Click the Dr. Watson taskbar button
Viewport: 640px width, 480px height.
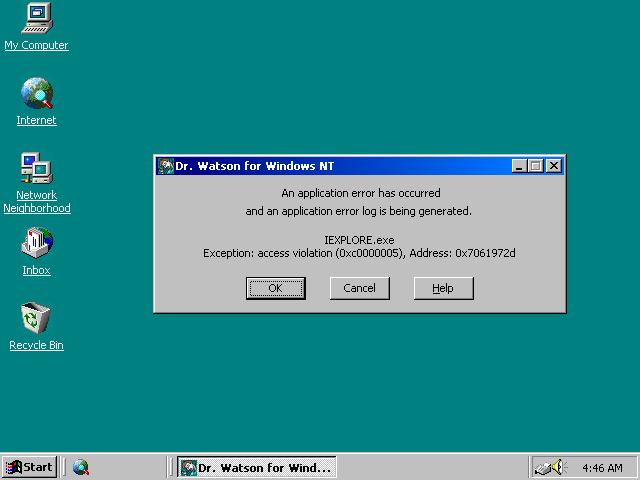click(257, 467)
